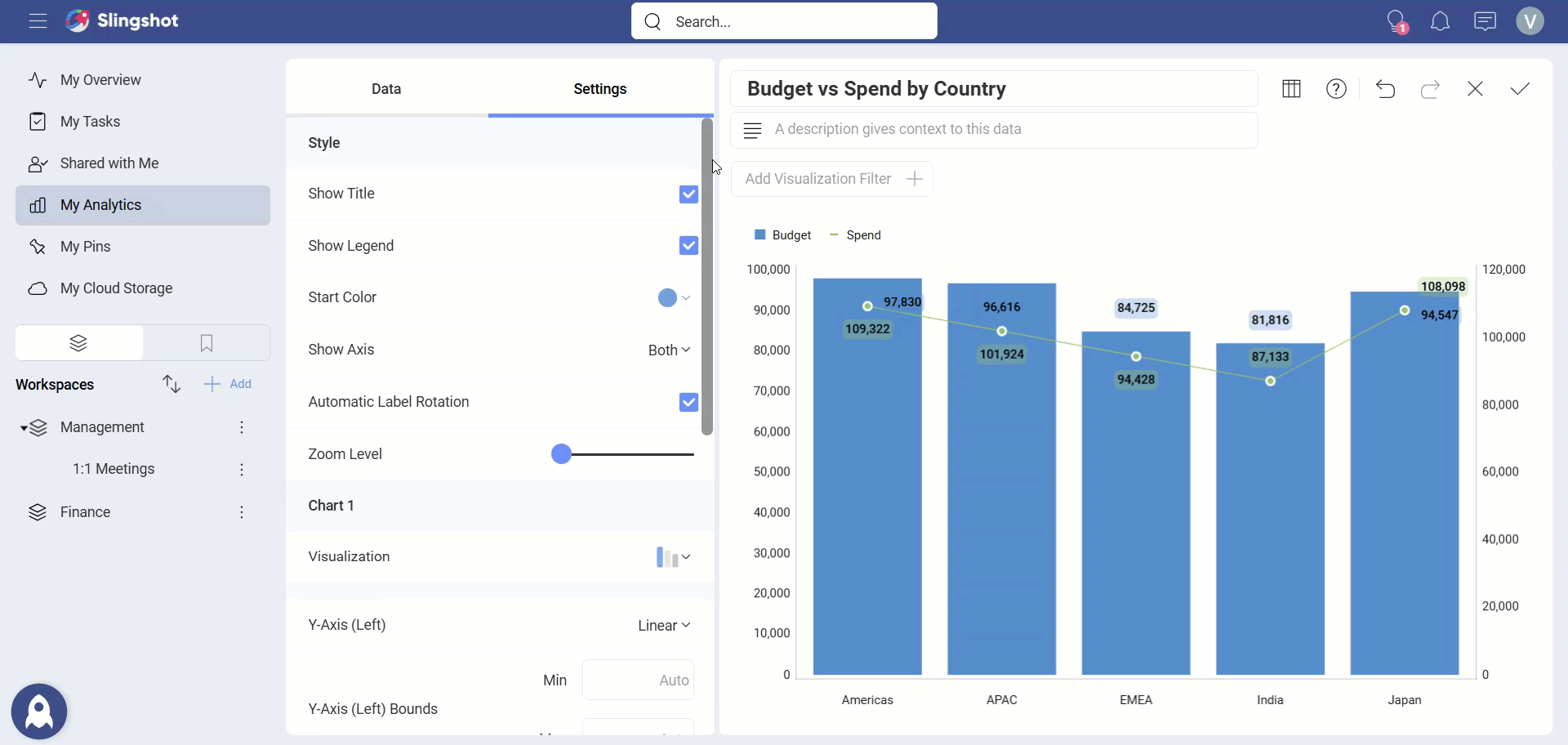Click the workspaces sort arrows icon
This screenshot has width=1568, height=745.
(171, 384)
